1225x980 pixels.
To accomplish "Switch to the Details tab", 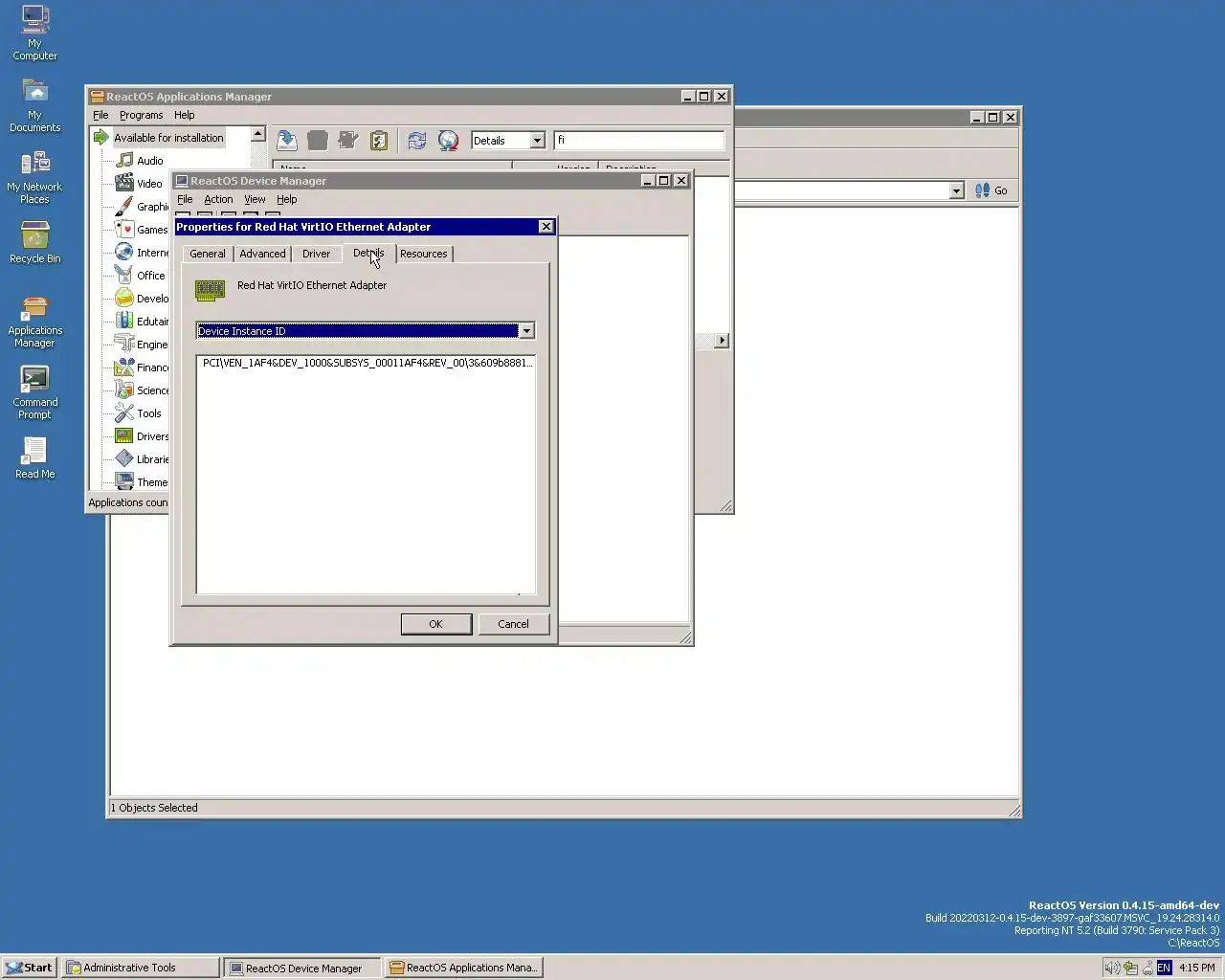I will coord(368,253).
